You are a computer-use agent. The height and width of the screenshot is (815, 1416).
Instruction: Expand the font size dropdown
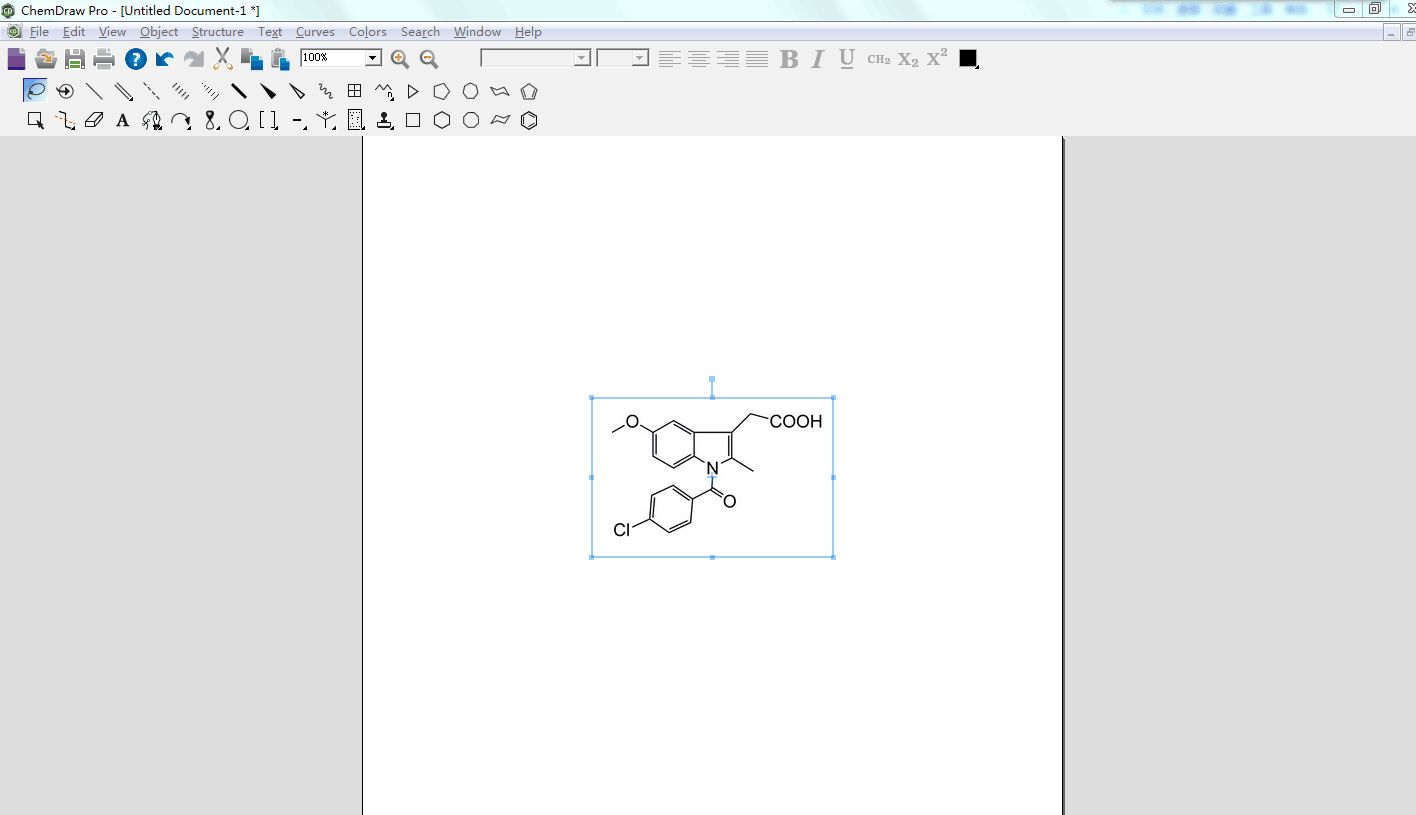[639, 58]
